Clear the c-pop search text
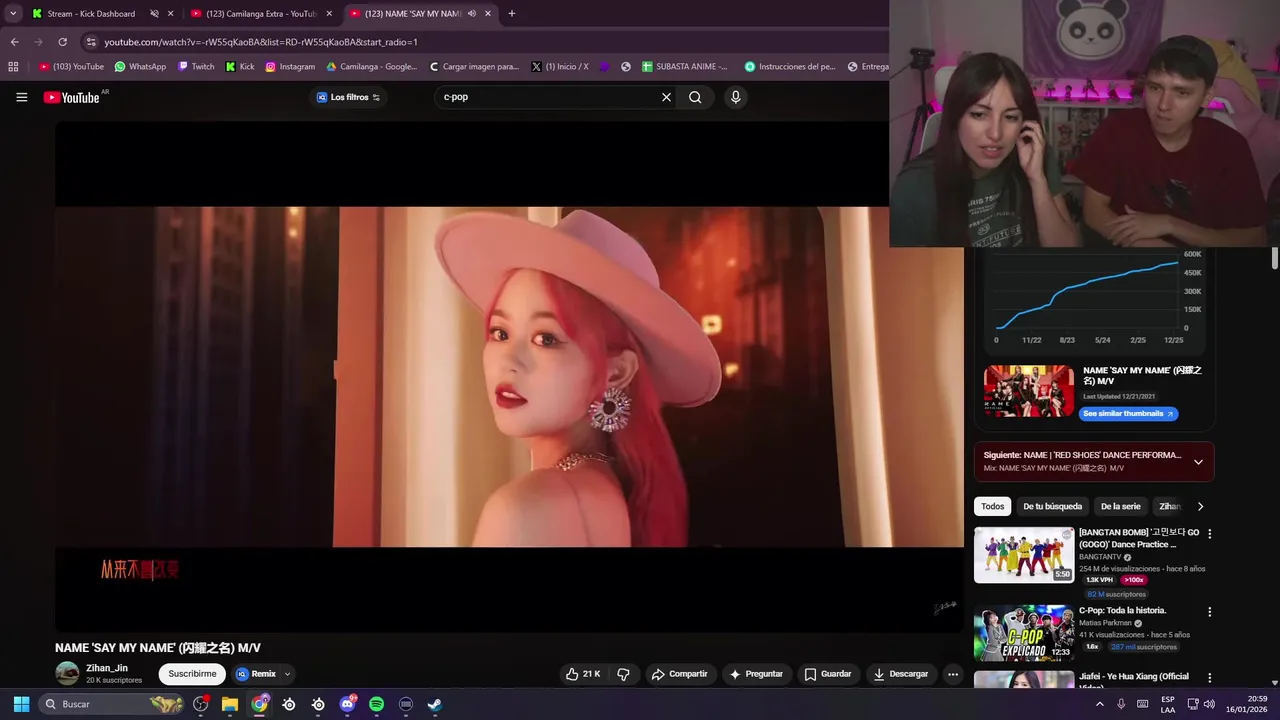Image resolution: width=1280 pixels, height=720 pixels. pyautogui.click(x=666, y=97)
